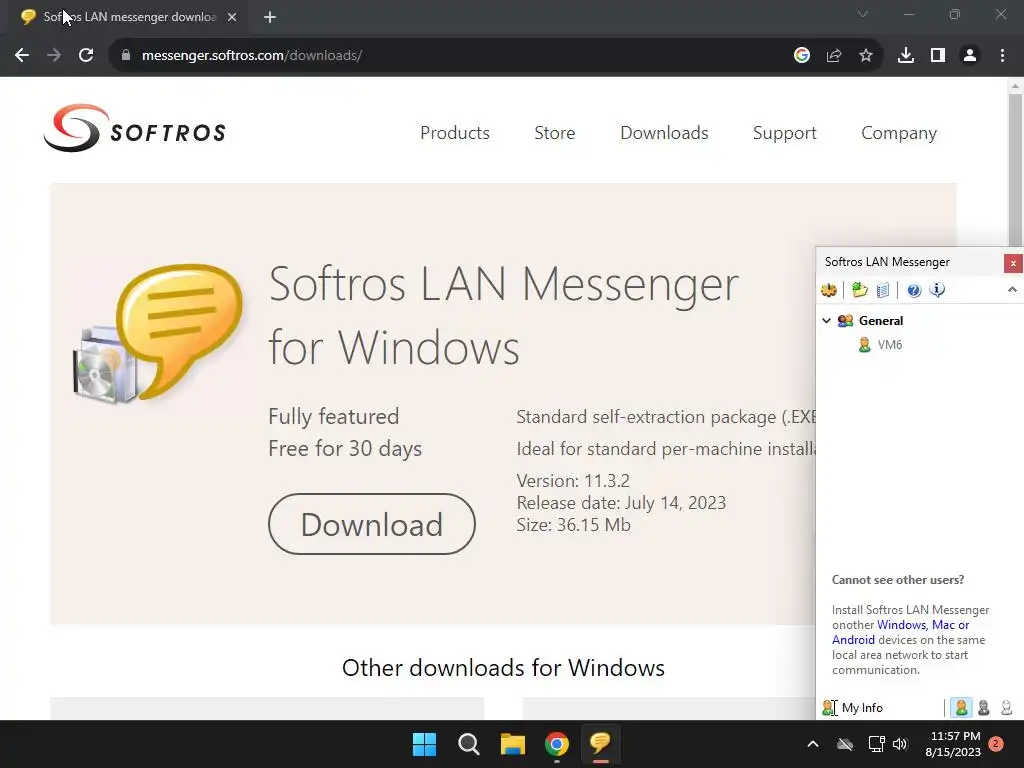Set status to Available with the green user icon

point(961,707)
